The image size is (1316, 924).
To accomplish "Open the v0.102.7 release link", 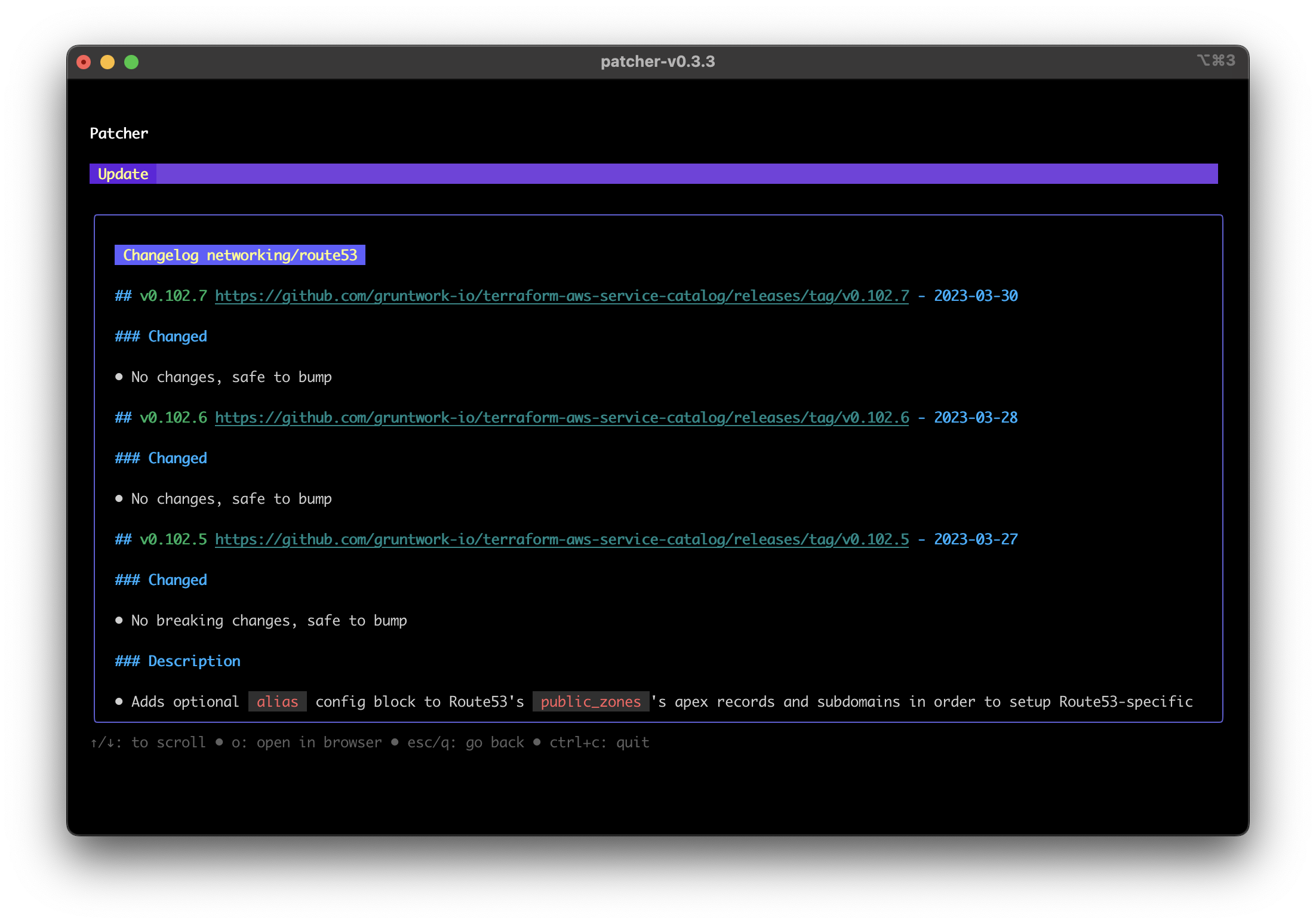I will (x=561, y=295).
